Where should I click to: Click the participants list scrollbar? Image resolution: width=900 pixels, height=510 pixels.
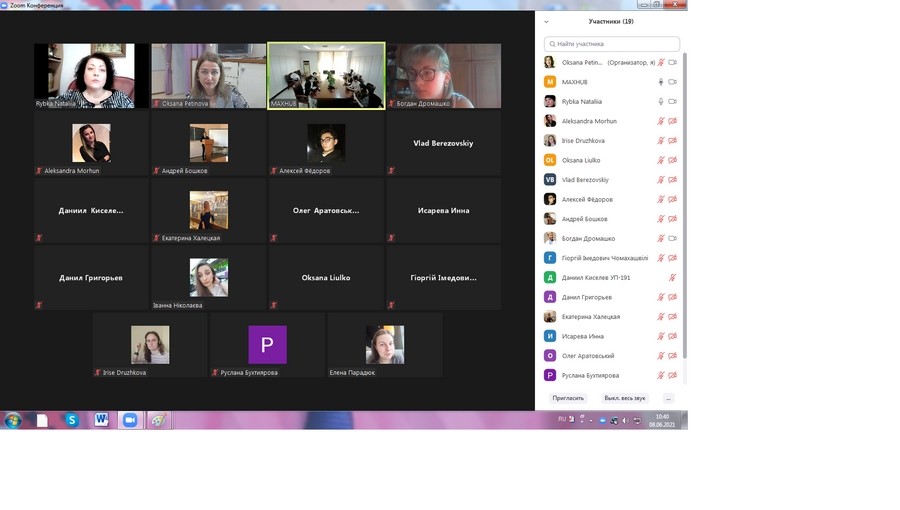(684, 207)
